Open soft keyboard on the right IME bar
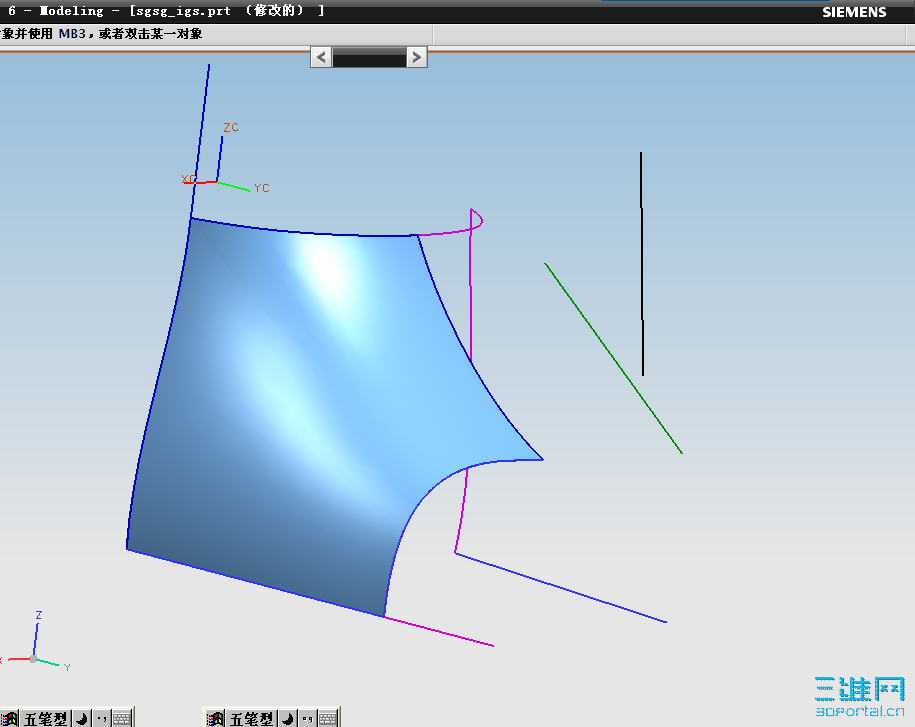915x727 pixels. pyautogui.click(x=328, y=719)
